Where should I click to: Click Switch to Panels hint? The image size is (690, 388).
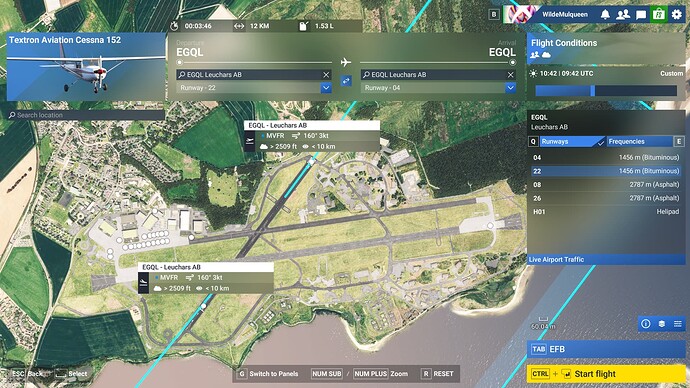point(268,374)
